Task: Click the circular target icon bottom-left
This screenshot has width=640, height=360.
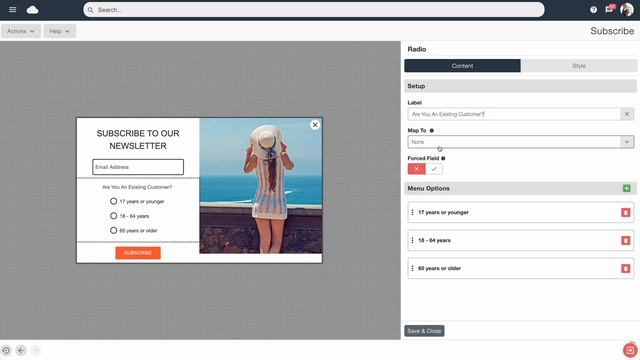Action: [x=6, y=350]
